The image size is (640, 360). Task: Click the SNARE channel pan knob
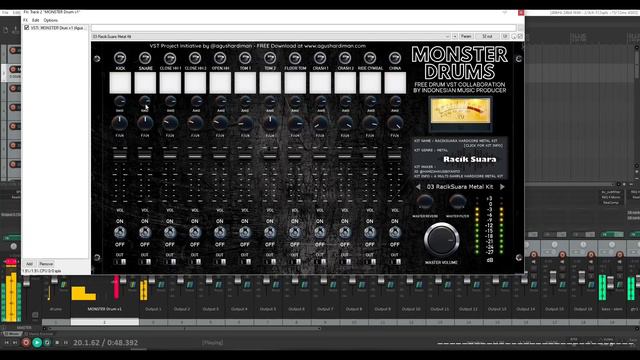tap(145, 123)
